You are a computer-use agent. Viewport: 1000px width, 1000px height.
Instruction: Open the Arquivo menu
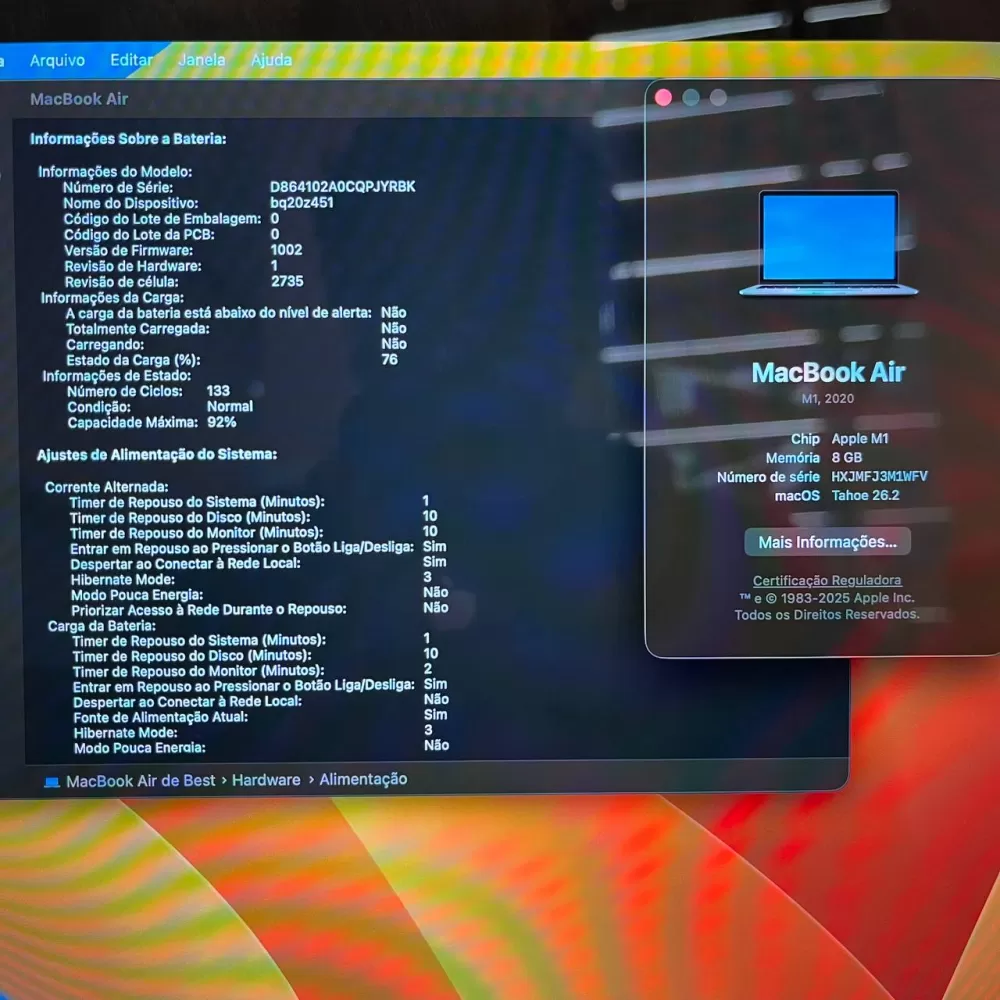pyautogui.click(x=57, y=60)
